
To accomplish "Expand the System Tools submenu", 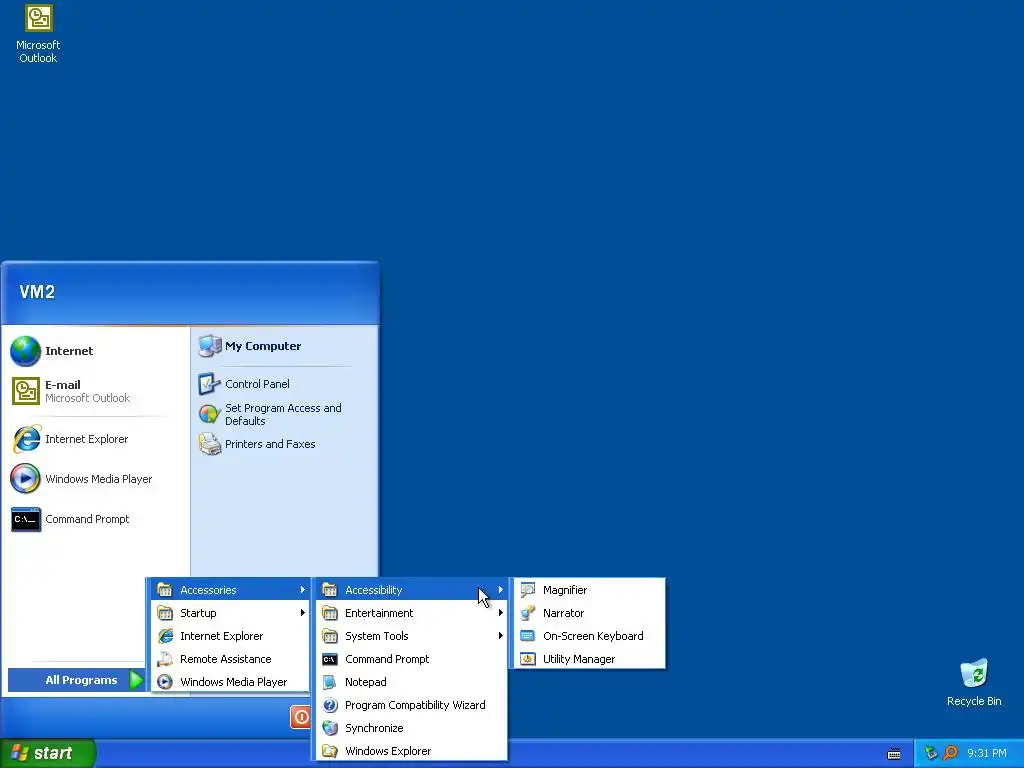I will (412, 636).
